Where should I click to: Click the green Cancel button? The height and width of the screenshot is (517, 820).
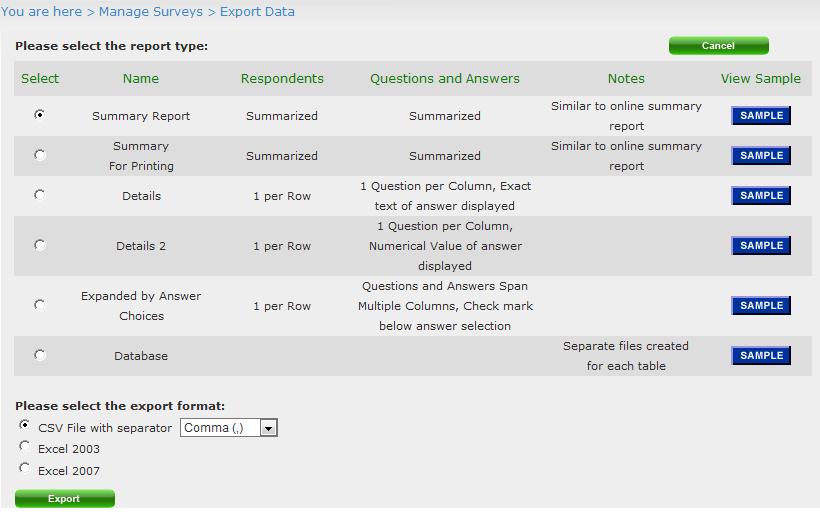pyautogui.click(x=719, y=45)
